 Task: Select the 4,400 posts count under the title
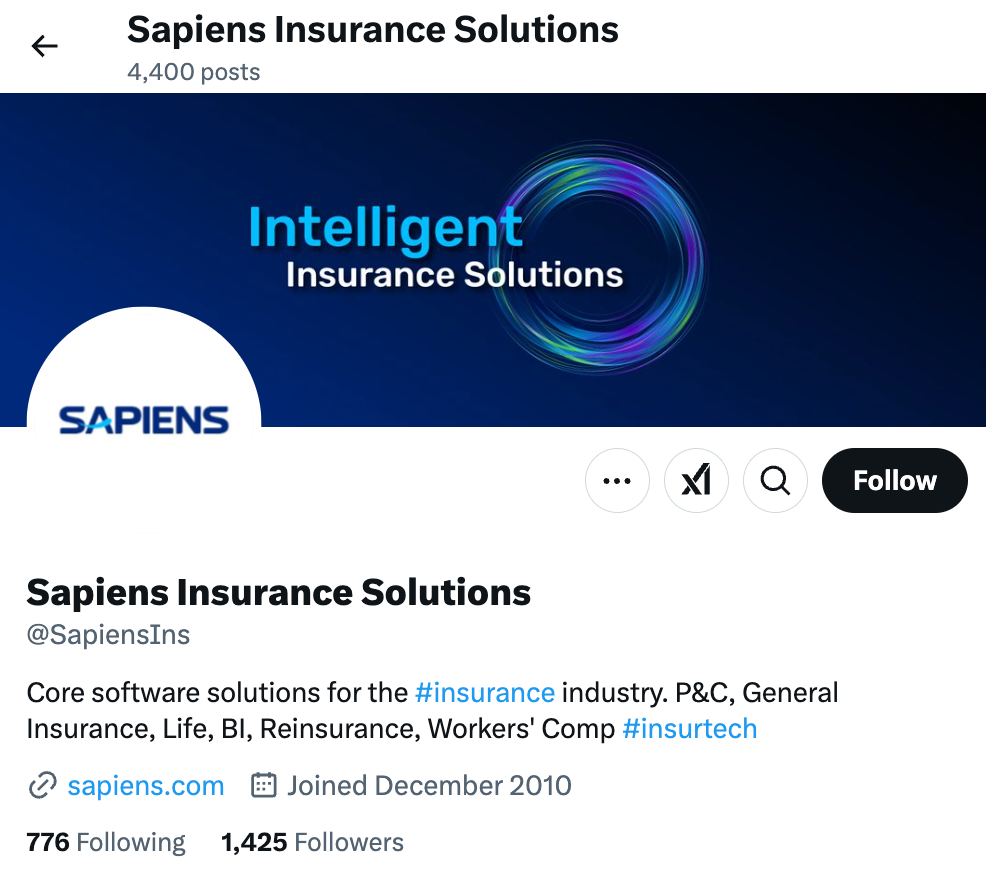tap(192, 71)
